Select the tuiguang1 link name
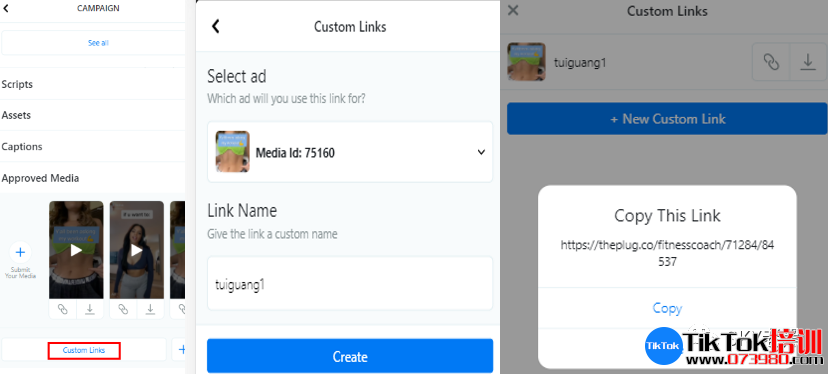 coord(580,62)
